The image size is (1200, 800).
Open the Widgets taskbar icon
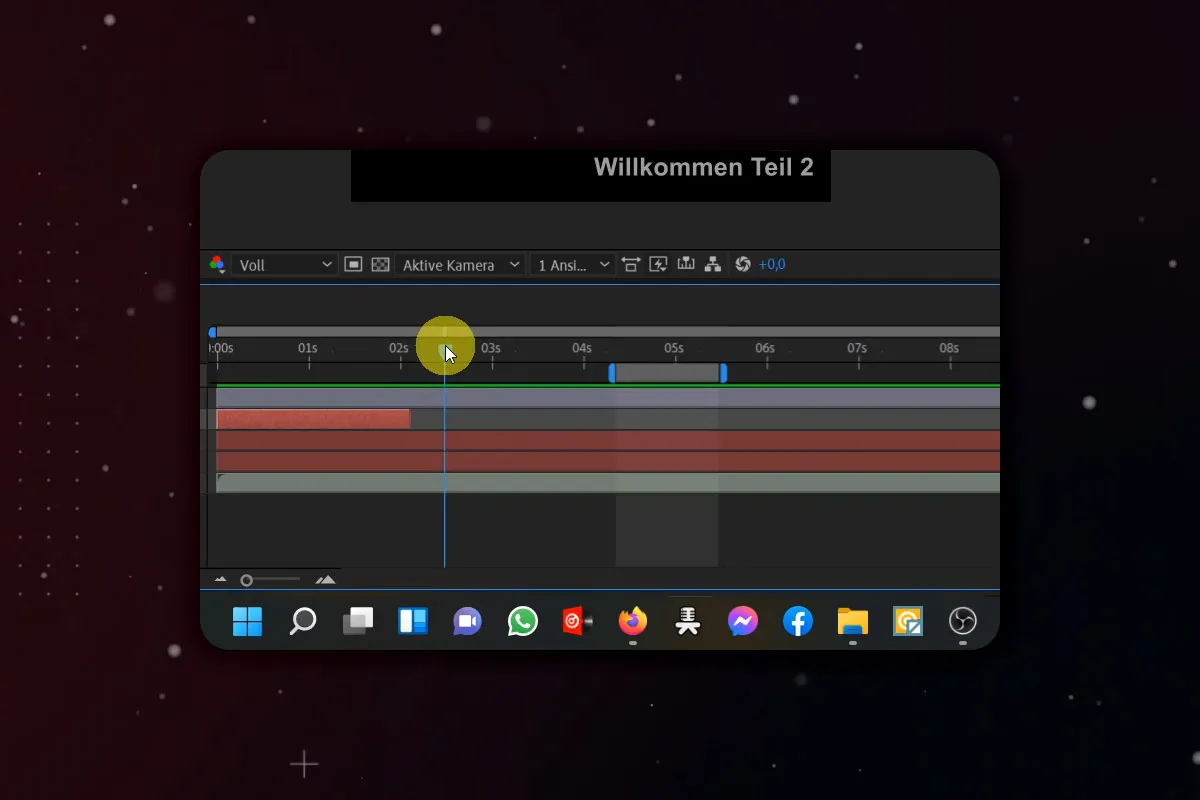413,622
